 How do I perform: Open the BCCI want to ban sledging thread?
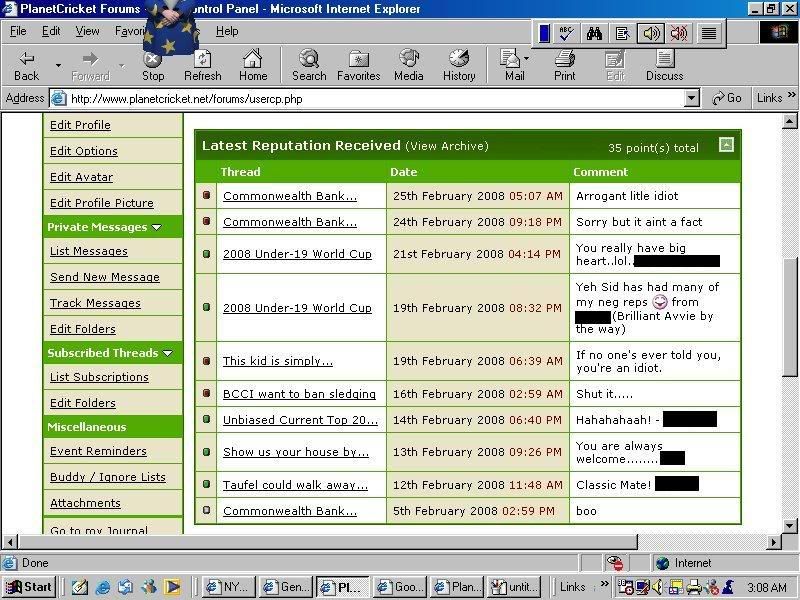tap(299, 394)
